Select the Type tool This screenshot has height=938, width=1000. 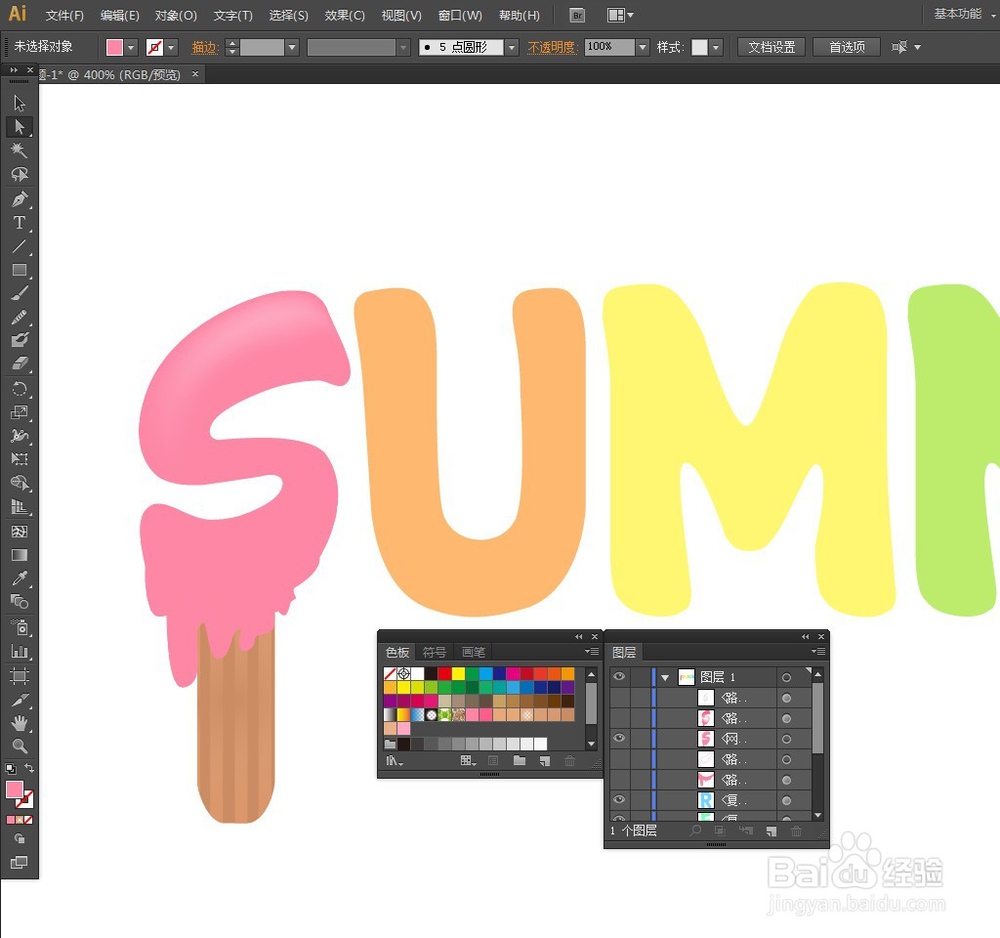pos(19,223)
